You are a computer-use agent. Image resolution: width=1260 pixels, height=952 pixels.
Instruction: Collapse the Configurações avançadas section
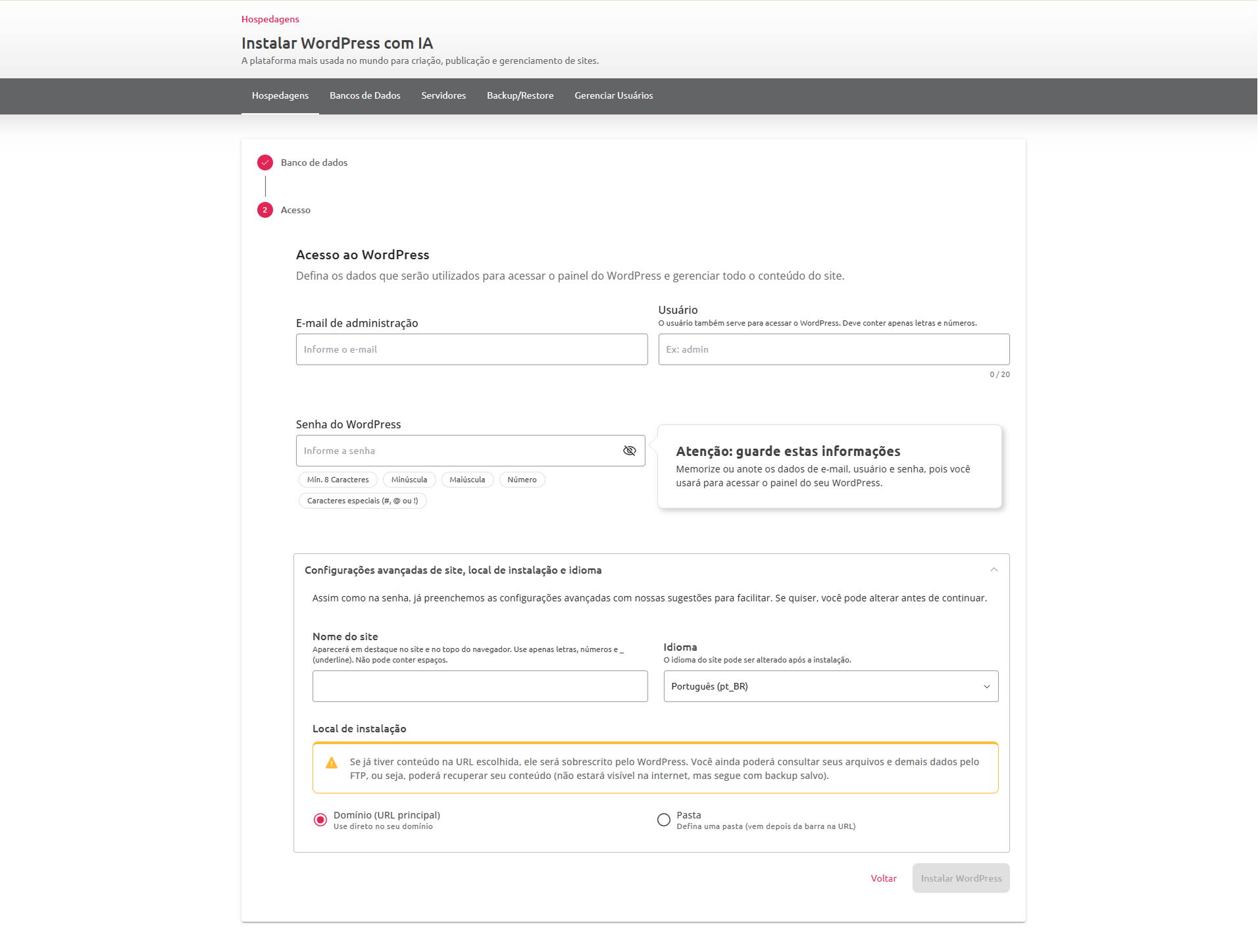click(994, 570)
